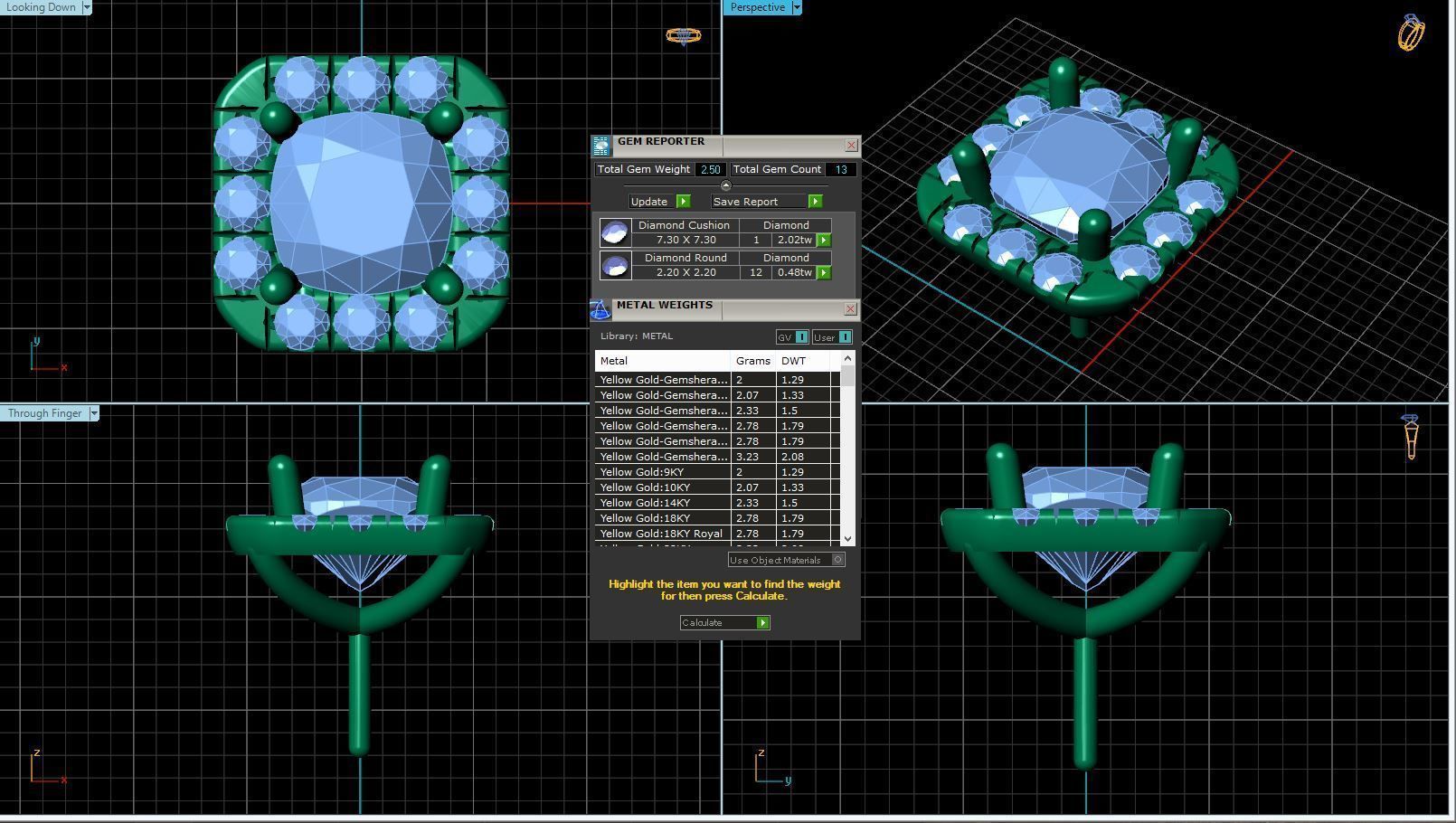
Task: Select the Yellow Gold:9KY row
Action: [717, 472]
